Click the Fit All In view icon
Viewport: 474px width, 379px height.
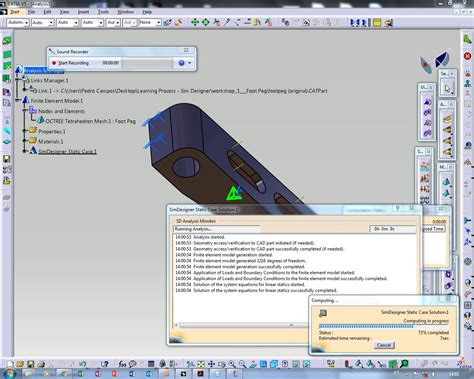(201, 364)
